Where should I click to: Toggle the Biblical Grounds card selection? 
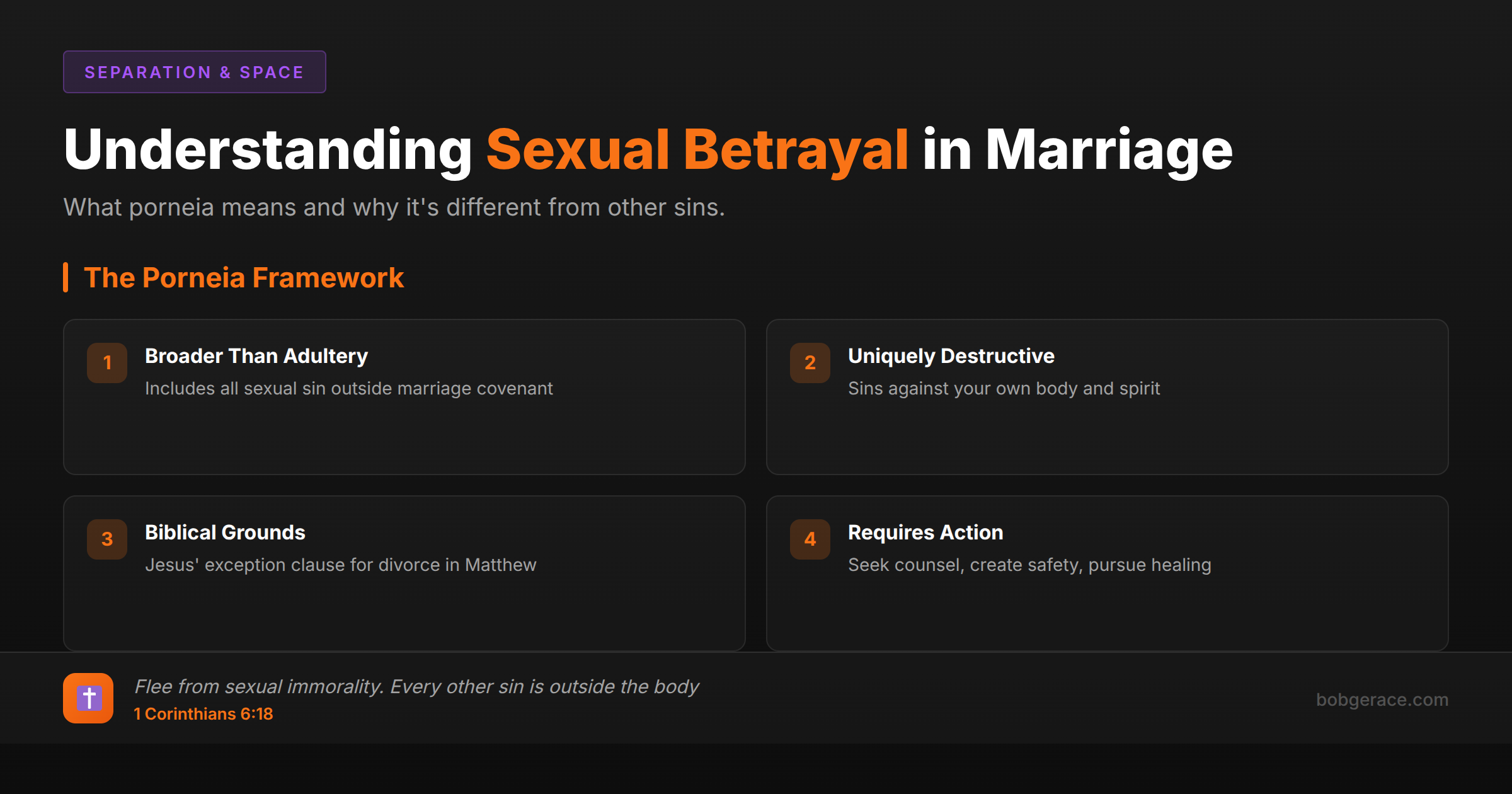click(403, 572)
